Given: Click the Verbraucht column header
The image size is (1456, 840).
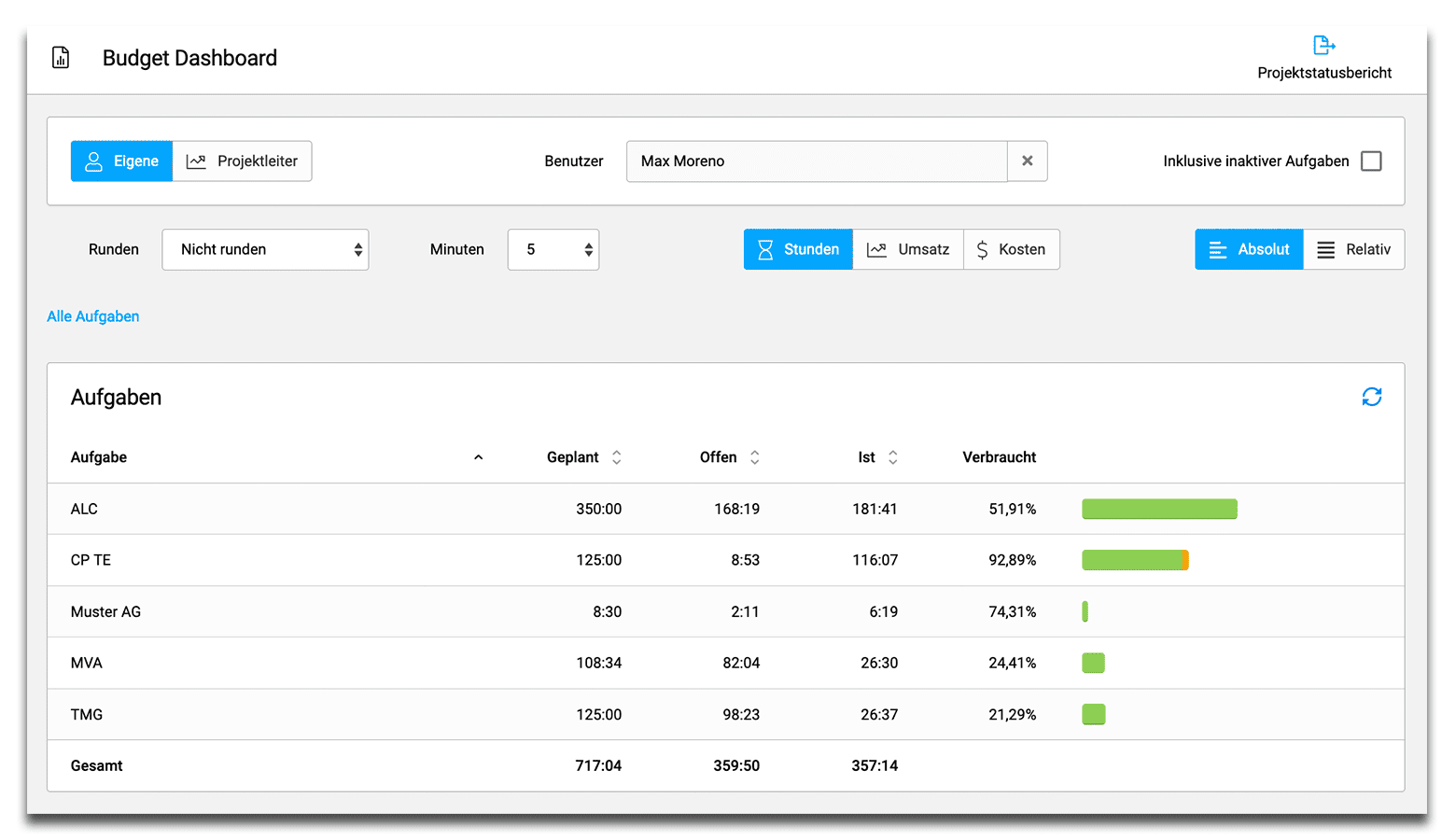Looking at the screenshot, I should [x=1000, y=457].
